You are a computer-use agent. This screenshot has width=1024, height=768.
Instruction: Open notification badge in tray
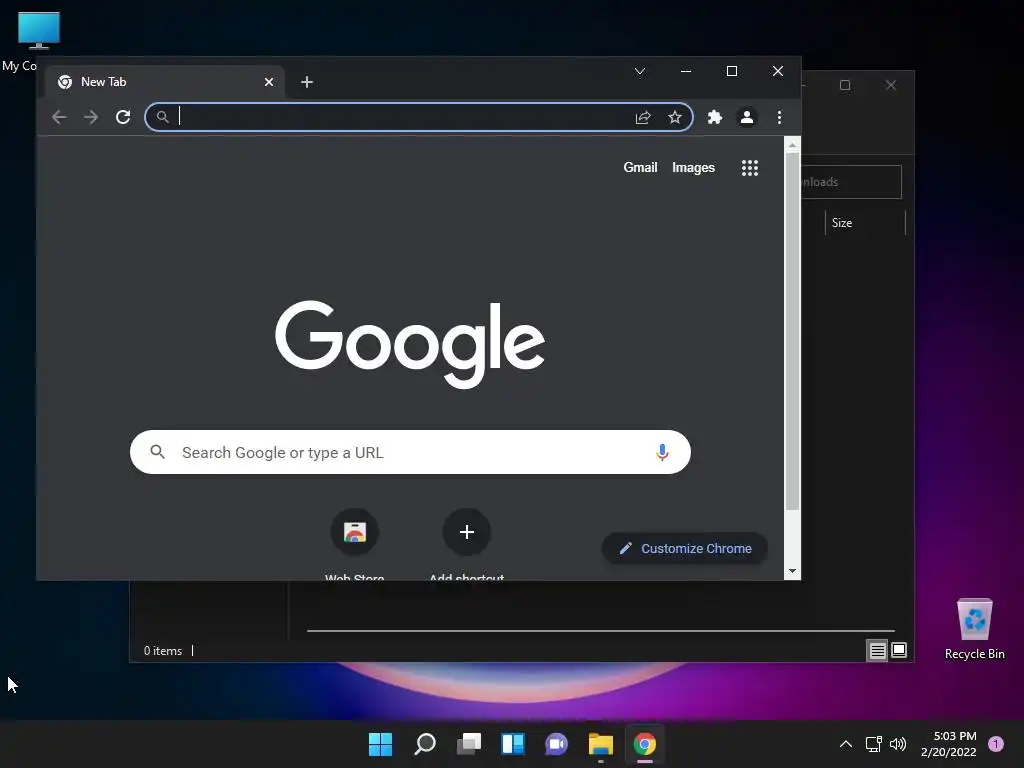[996, 744]
